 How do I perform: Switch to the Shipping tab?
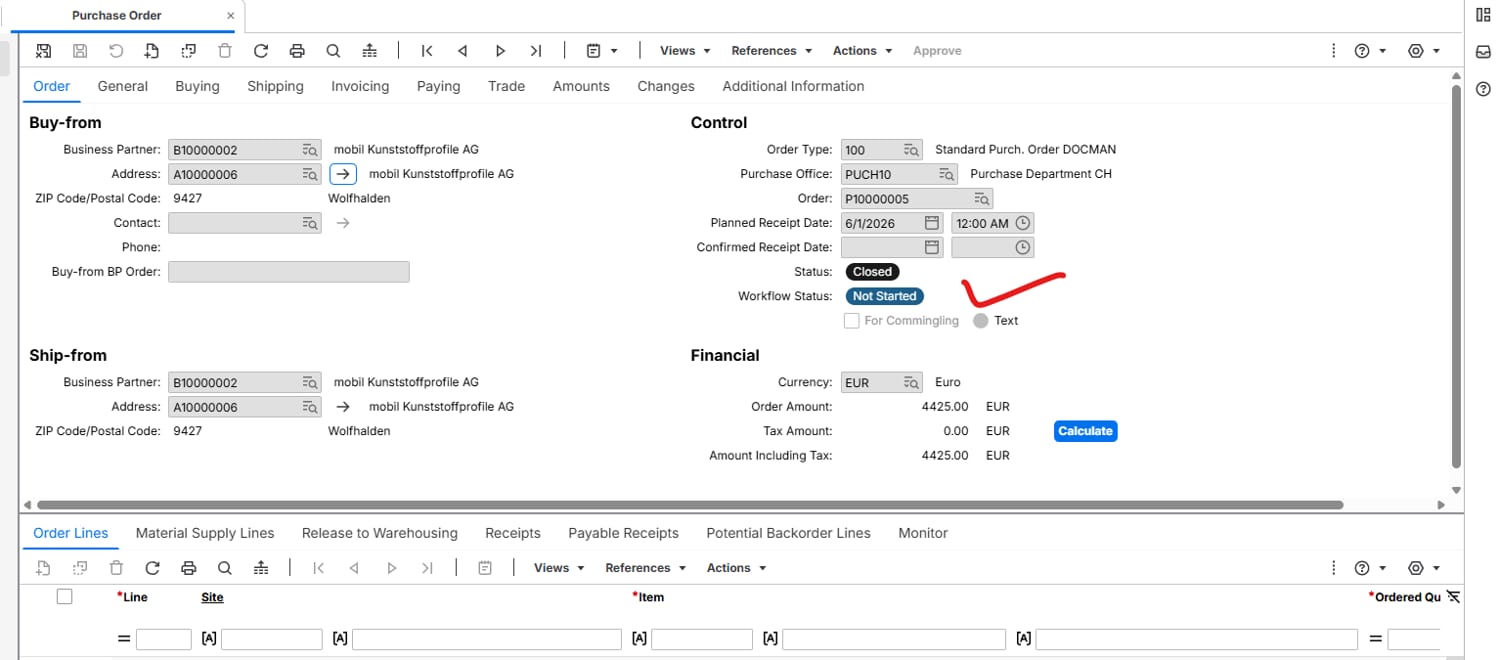(275, 86)
